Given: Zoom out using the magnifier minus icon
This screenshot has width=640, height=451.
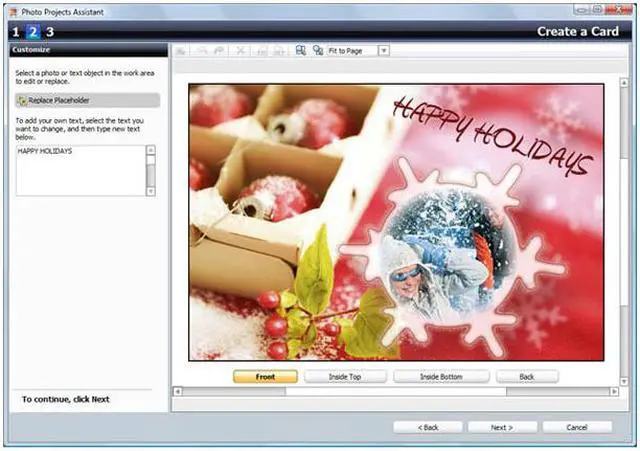Looking at the screenshot, I should point(318,50).
